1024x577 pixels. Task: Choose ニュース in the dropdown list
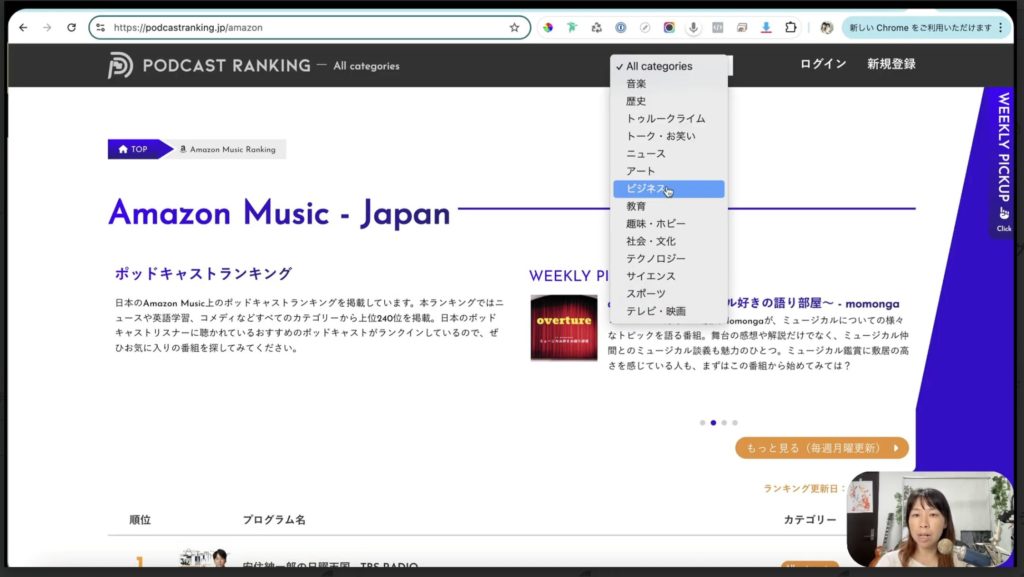(x=646, y=154)
